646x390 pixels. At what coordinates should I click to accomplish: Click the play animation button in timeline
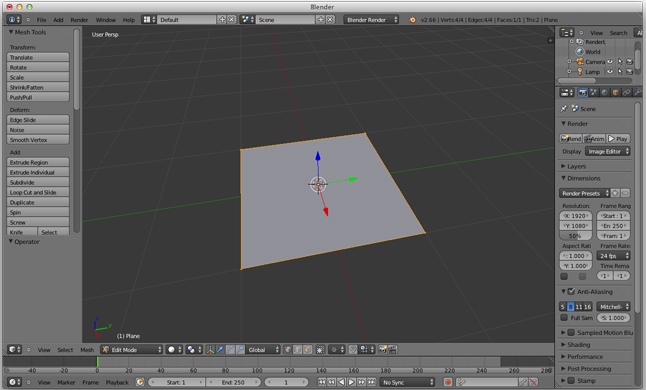(x=351, y=382)
